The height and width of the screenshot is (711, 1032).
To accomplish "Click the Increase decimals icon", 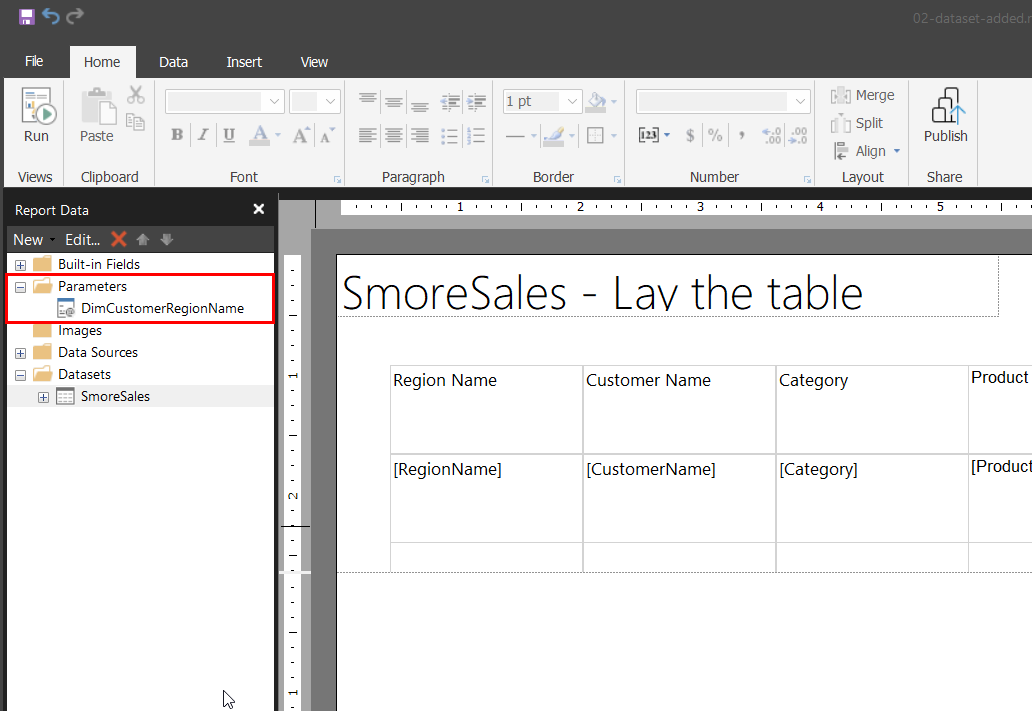I will (x=771, y=136).
